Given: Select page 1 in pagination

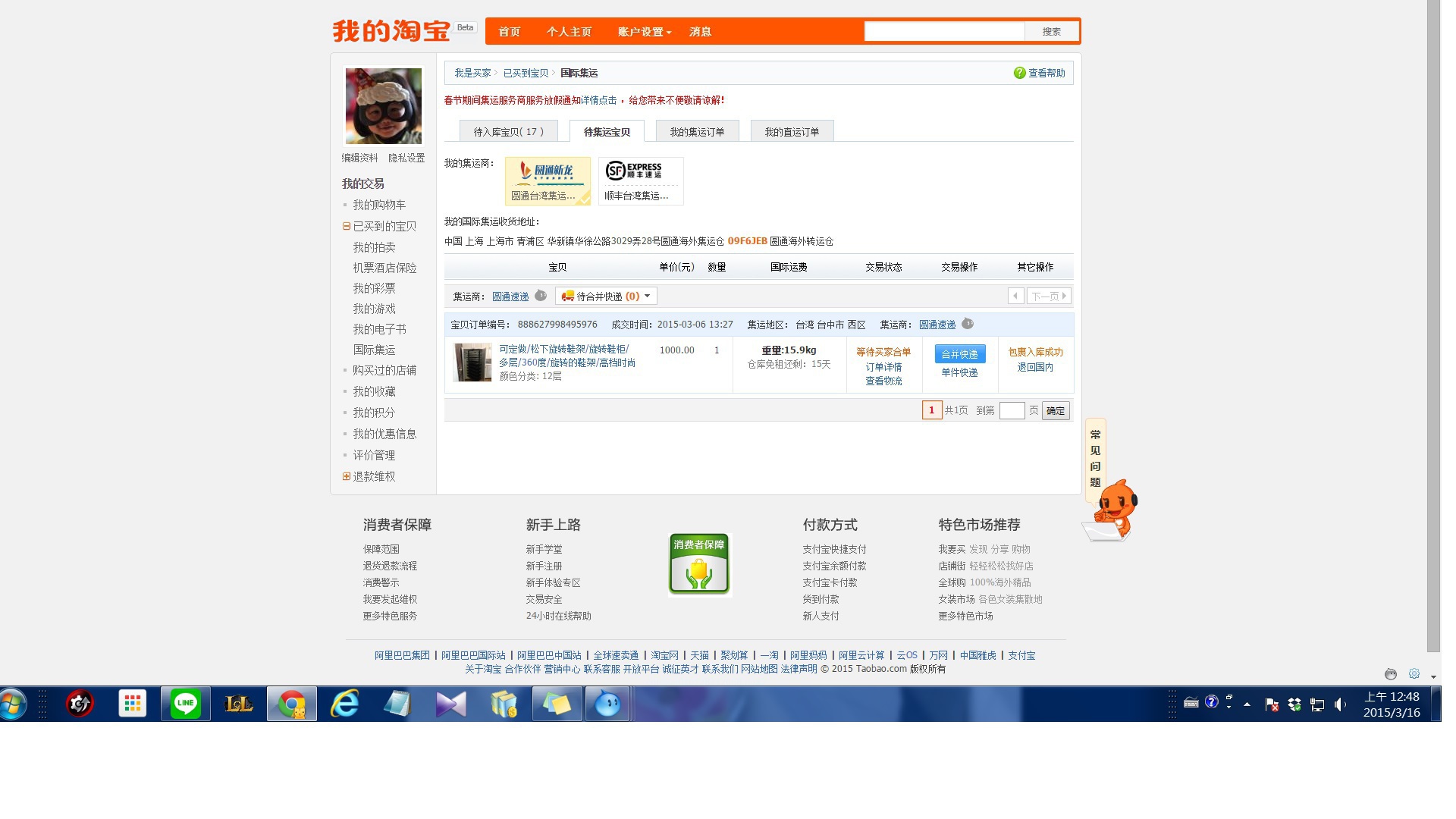Looking at the screenshot, I should (932, 410).
